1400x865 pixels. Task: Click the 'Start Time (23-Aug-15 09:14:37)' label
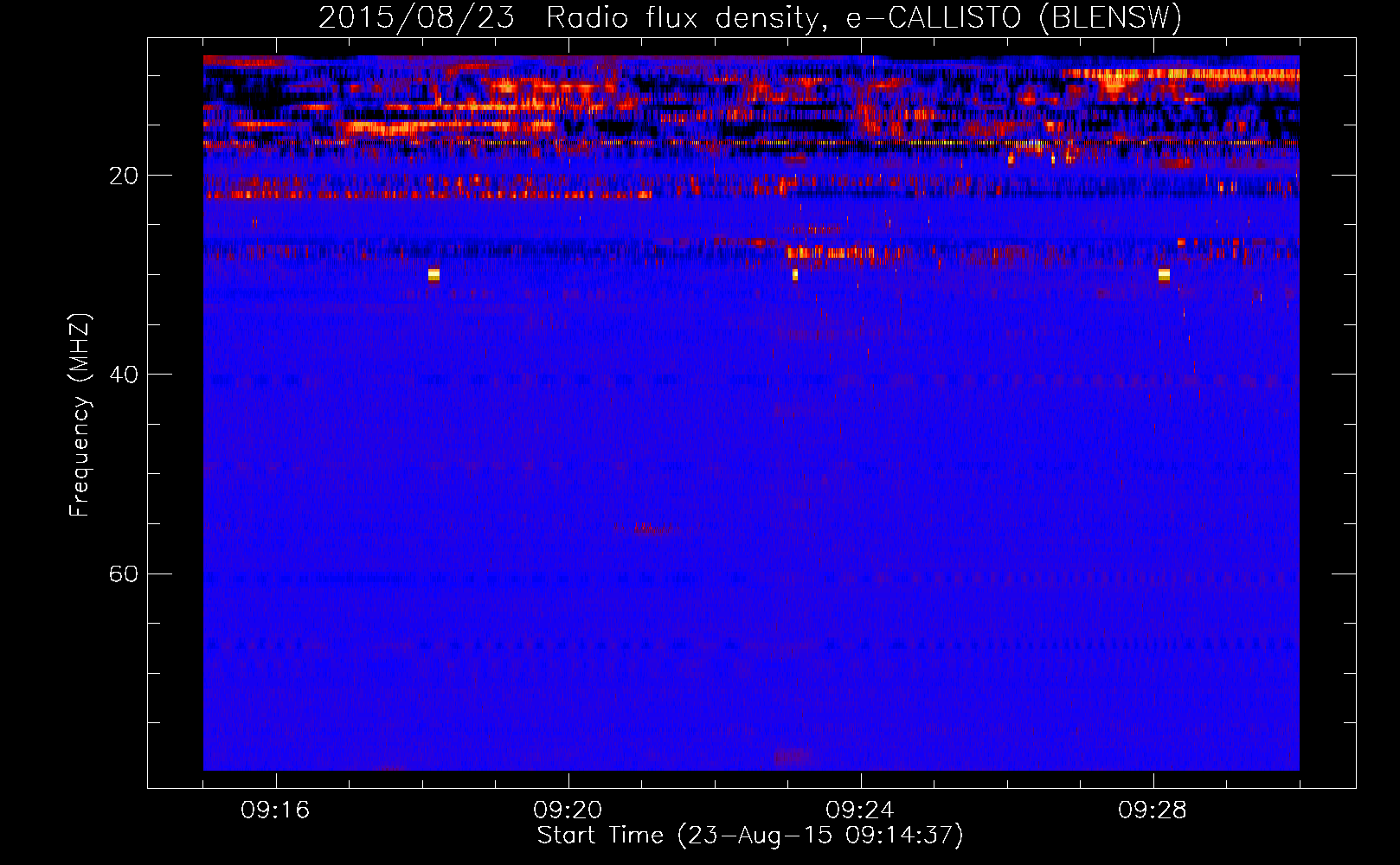click(x=750, y=836)
